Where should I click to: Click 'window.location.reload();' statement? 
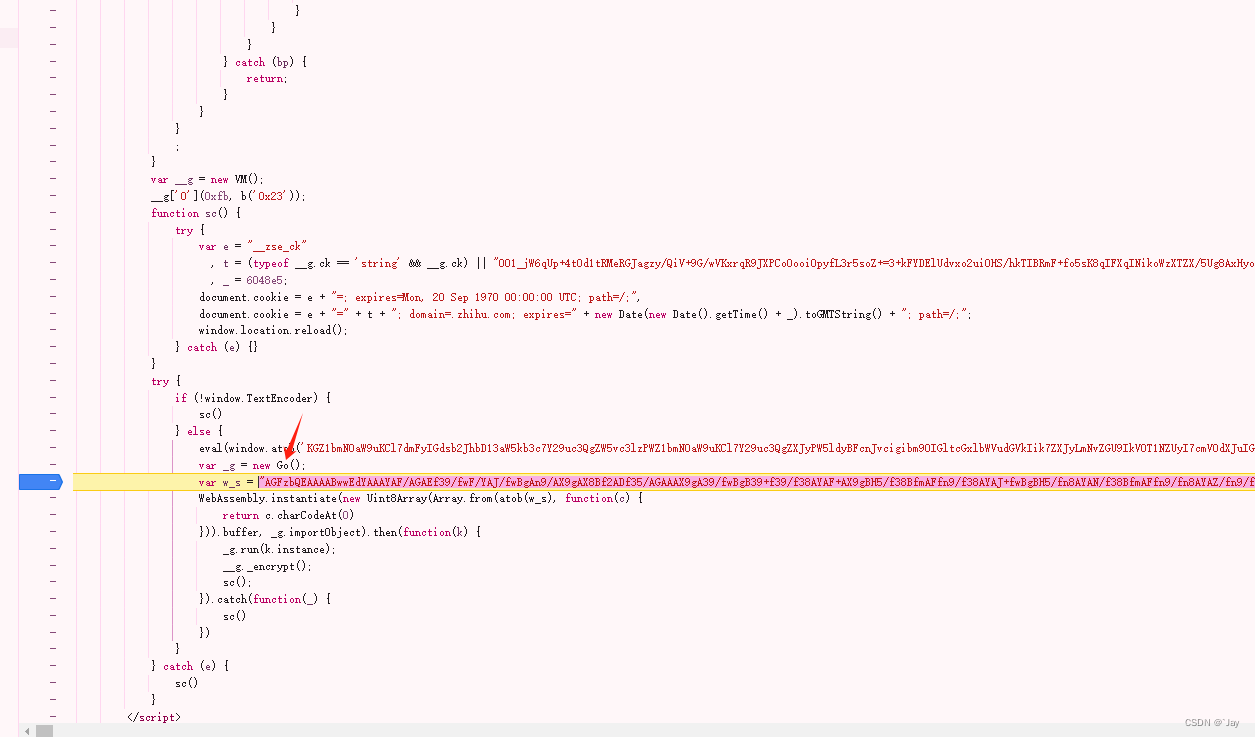[273, 330]
